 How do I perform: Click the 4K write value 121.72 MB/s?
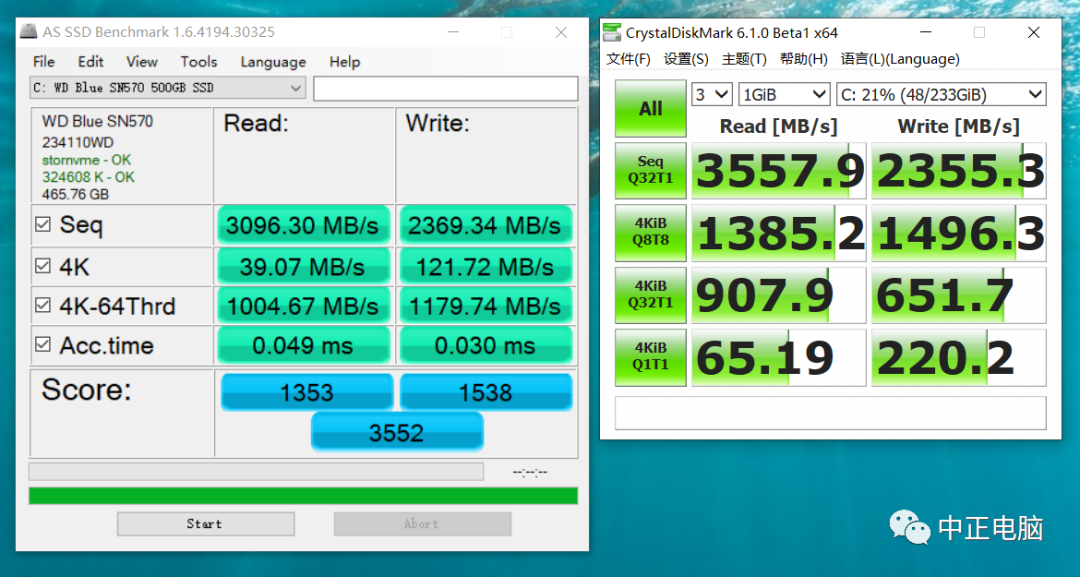[x=485, y=266]
